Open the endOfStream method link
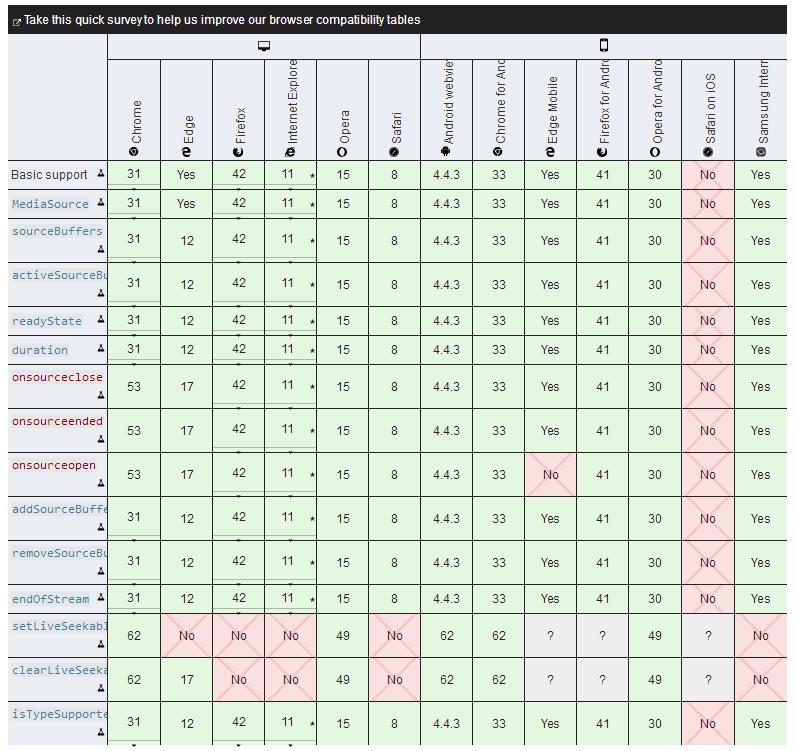The height and width of the screenshot is (751, 796). pyautogui.click(x=50, y=599)
